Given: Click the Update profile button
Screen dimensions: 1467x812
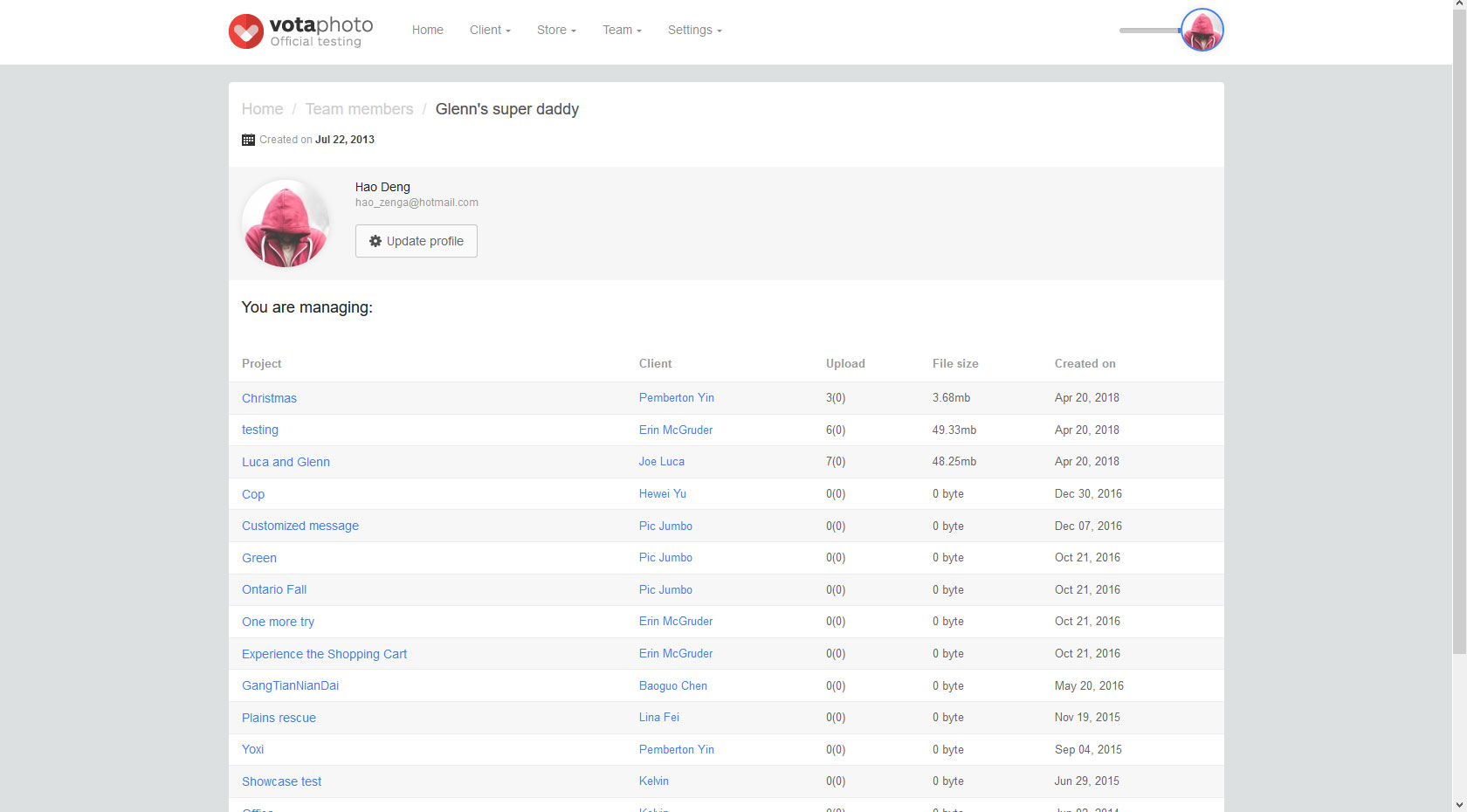Looking at the screenshot, I should tap(417, 241).
